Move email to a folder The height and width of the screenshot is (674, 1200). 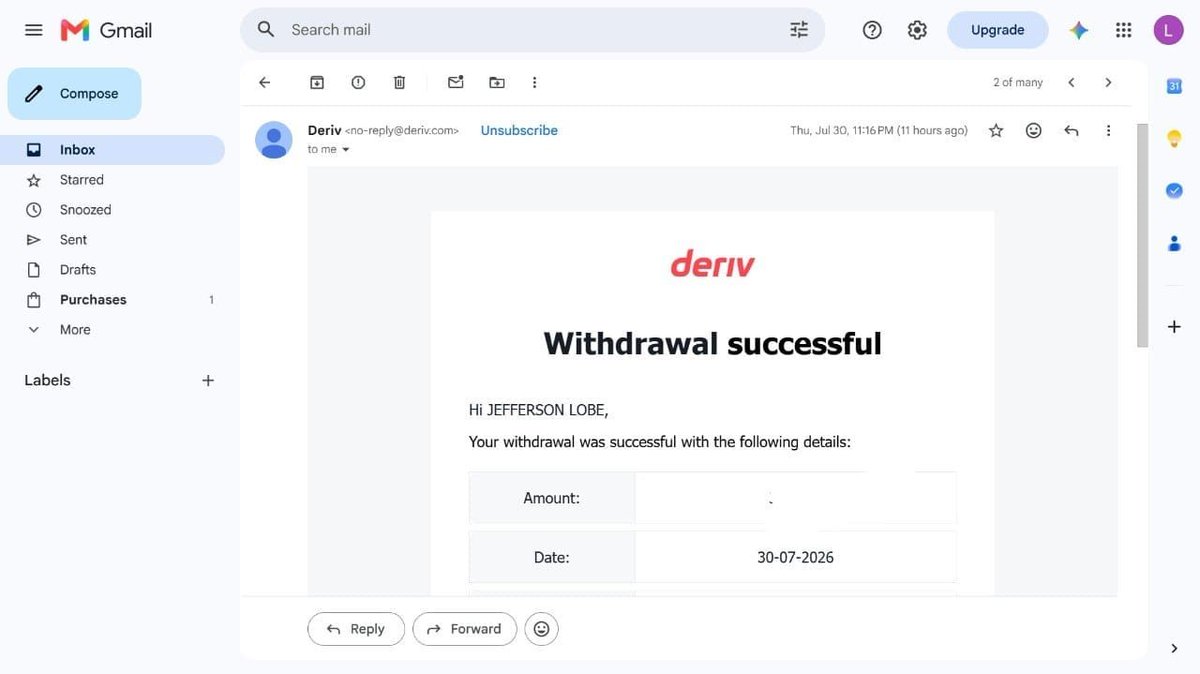497,82
